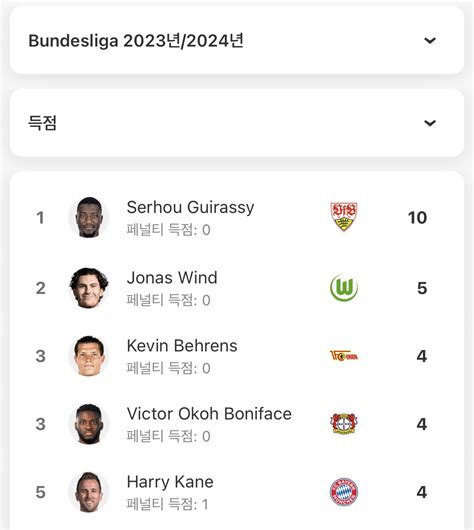The width and height of the screenshot is (474, 530).
Task: View Jonas Wind's profile picture
Action: coord(89,288)
